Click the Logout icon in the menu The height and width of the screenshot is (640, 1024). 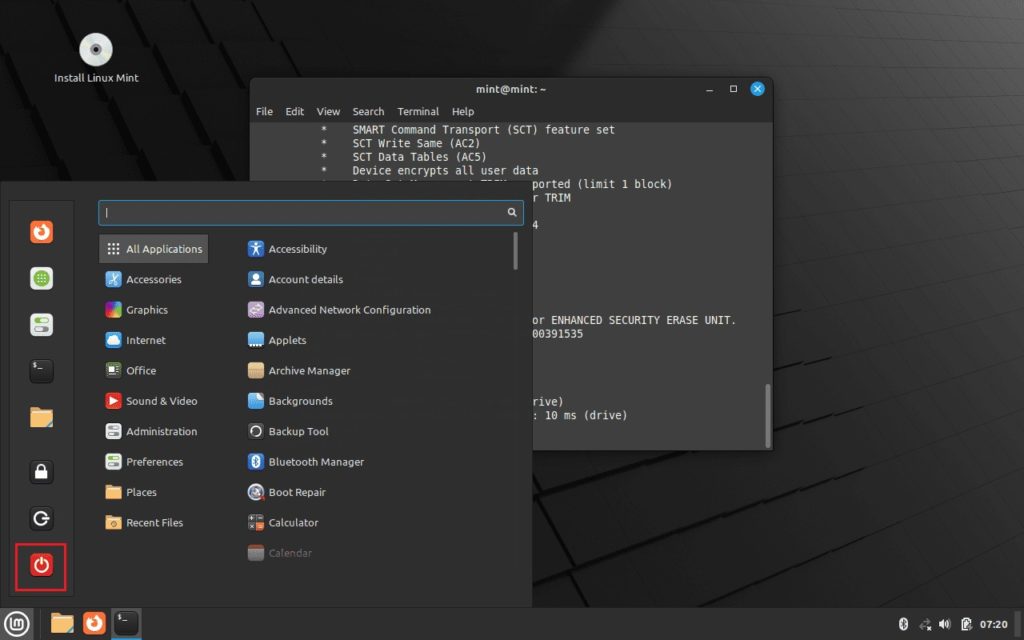coord(41,519)
